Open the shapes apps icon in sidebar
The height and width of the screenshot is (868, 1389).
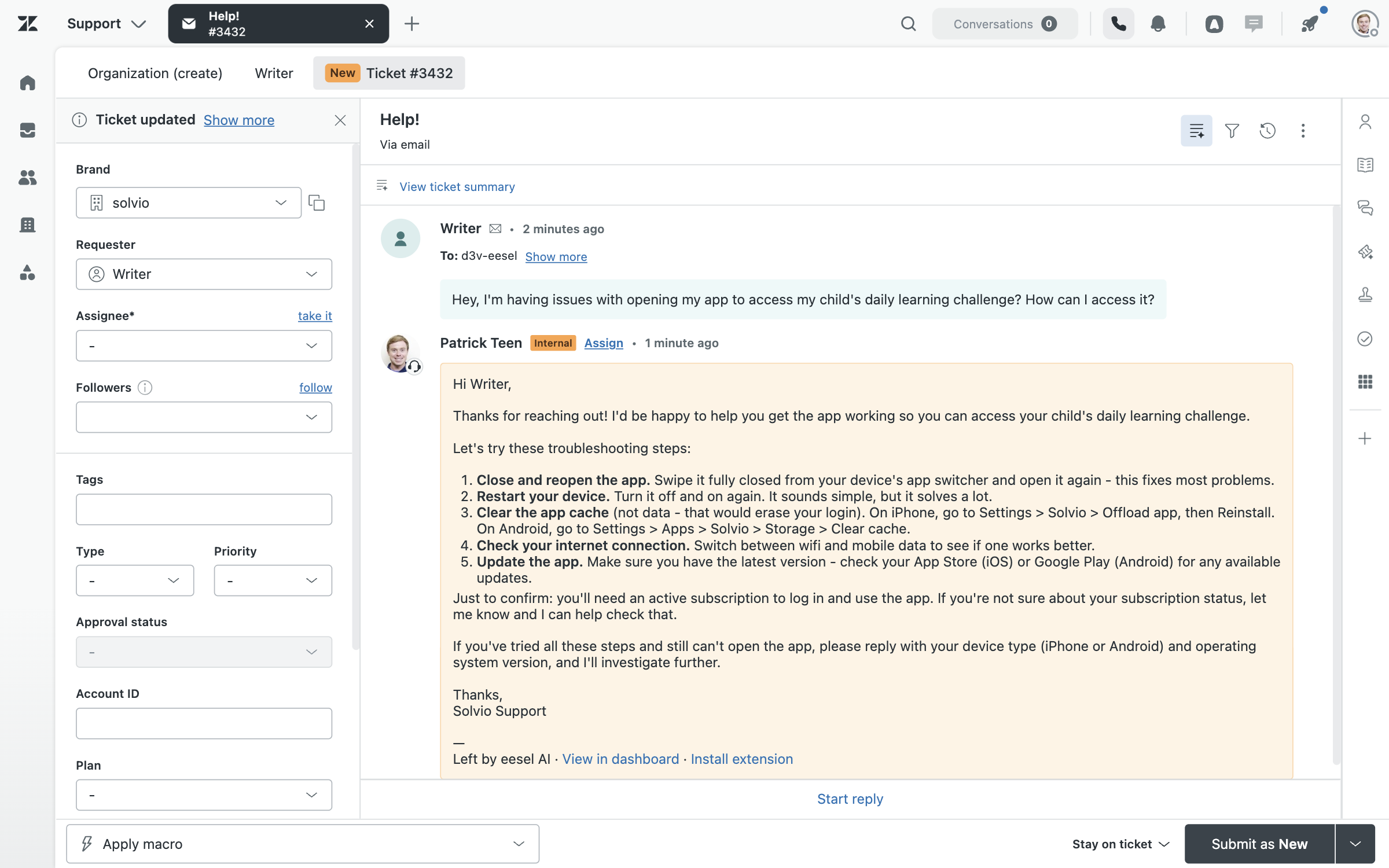pos(27,272)
